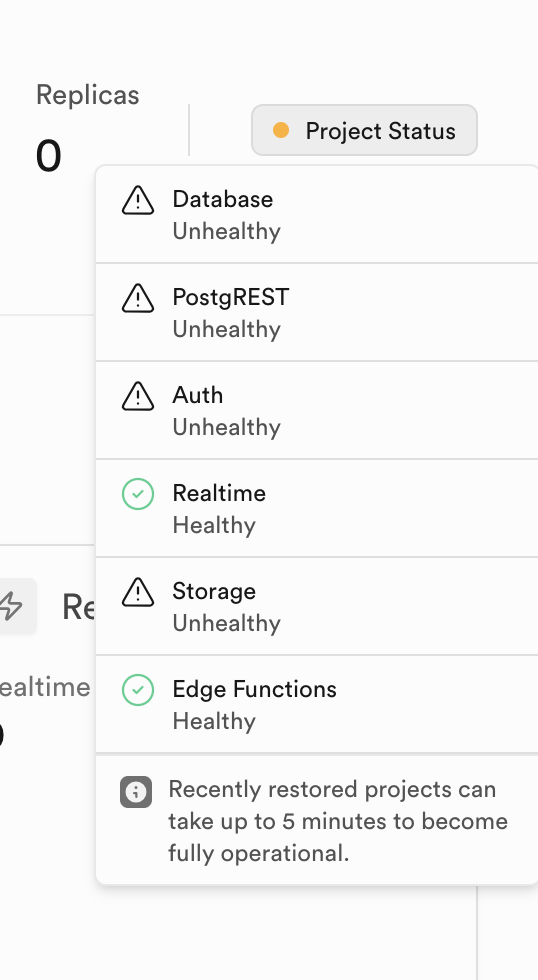
Task: Click the recently restored projects notice text
Action: 338,821
